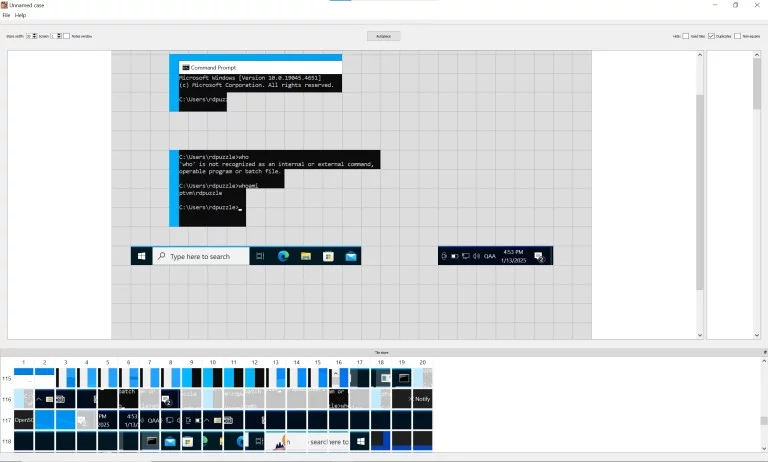Click the tile store vertical scrollbar
Image resolution: width=768 pixels, height=462 pixels.
[763, 420]
